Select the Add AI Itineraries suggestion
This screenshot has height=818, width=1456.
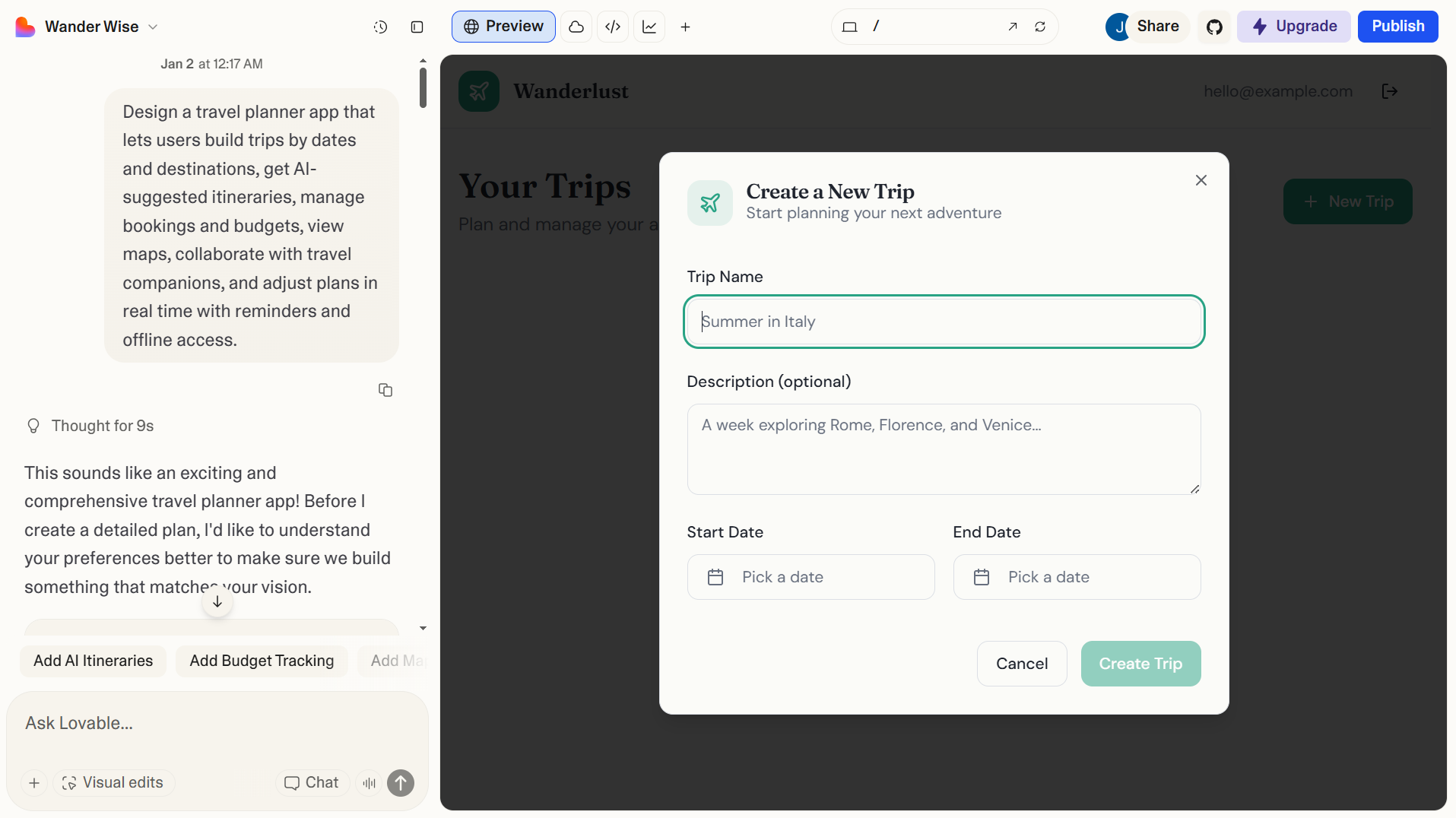pos(93,661)
